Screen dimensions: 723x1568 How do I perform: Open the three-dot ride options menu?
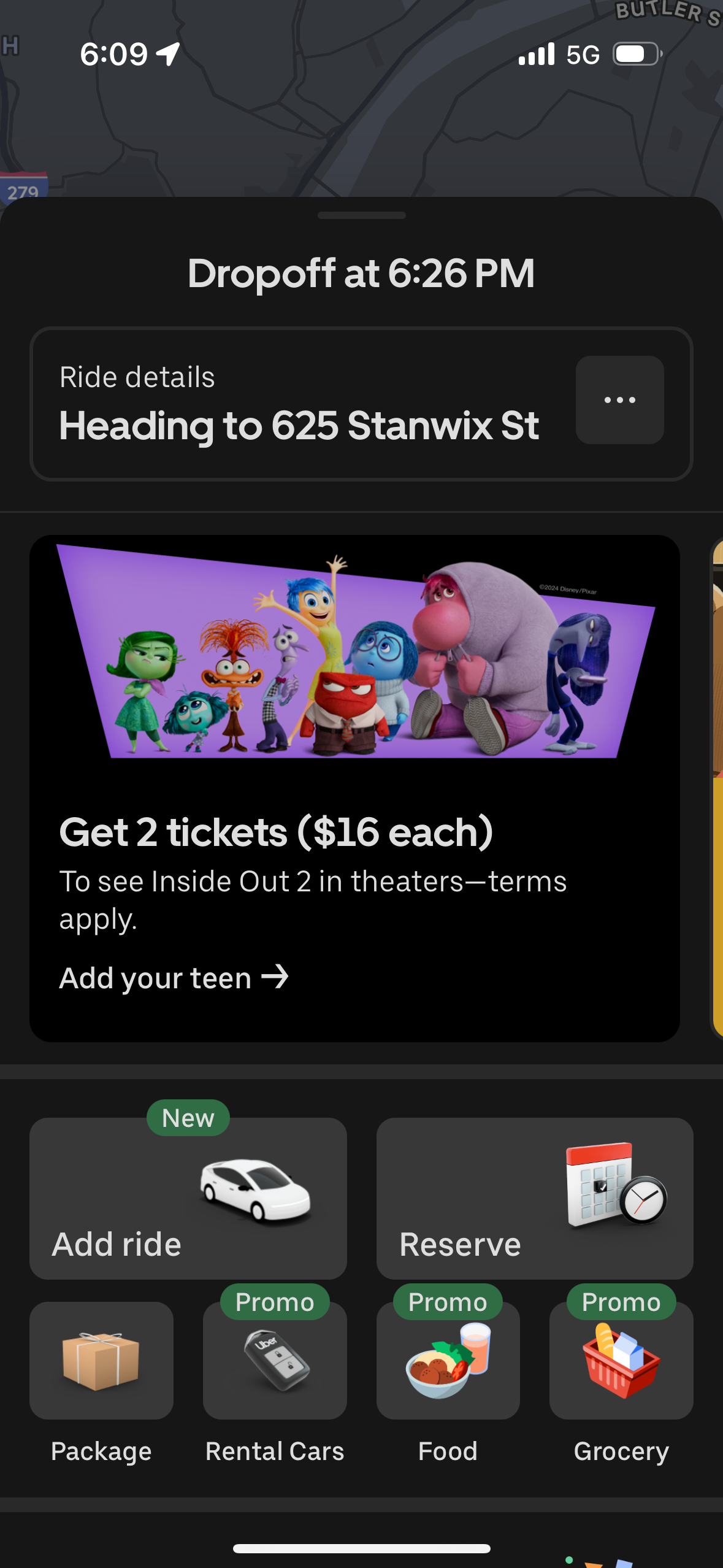click(619, 400)
